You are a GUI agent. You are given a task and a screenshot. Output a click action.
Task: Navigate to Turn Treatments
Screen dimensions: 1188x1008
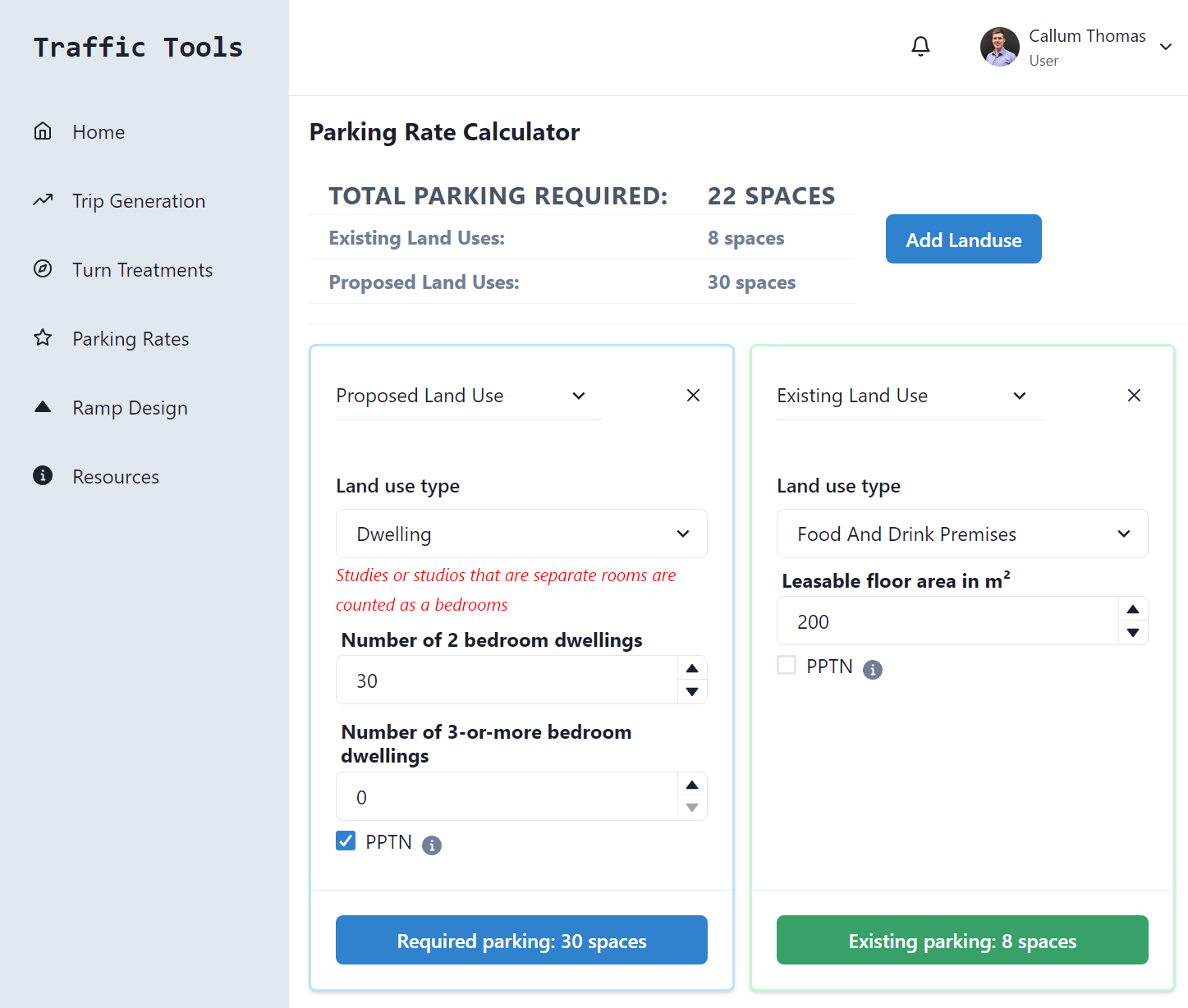142,270
